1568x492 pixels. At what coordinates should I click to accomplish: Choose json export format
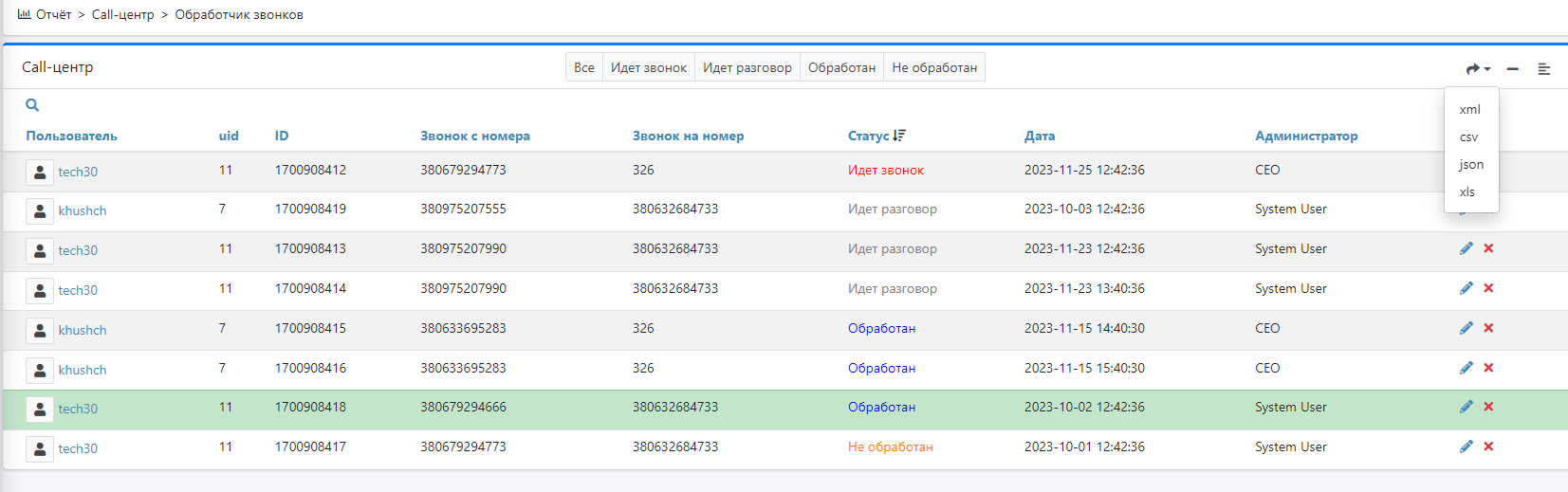coord(1471,165)
